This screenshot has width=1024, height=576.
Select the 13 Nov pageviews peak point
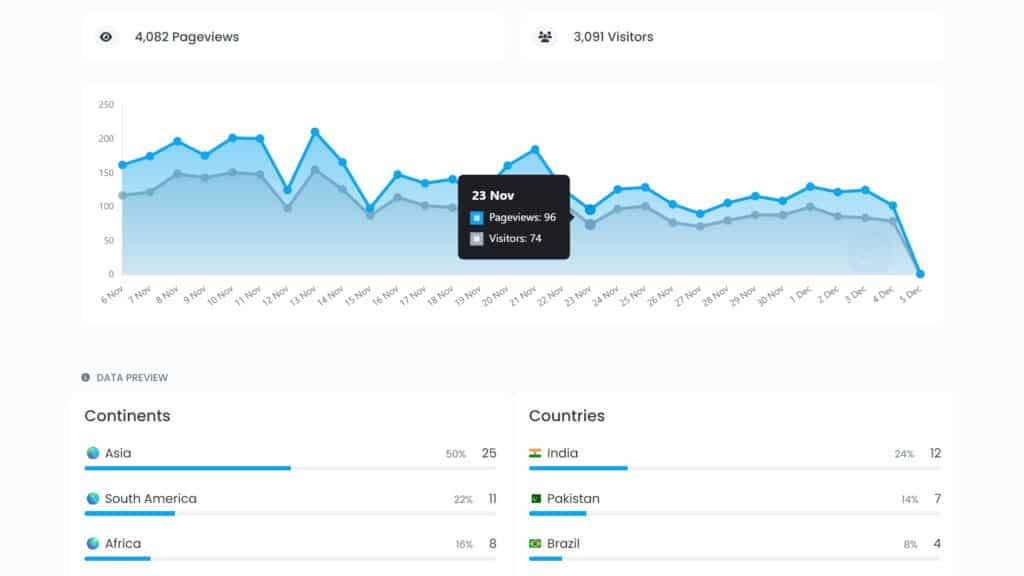(x=315, y=132)
